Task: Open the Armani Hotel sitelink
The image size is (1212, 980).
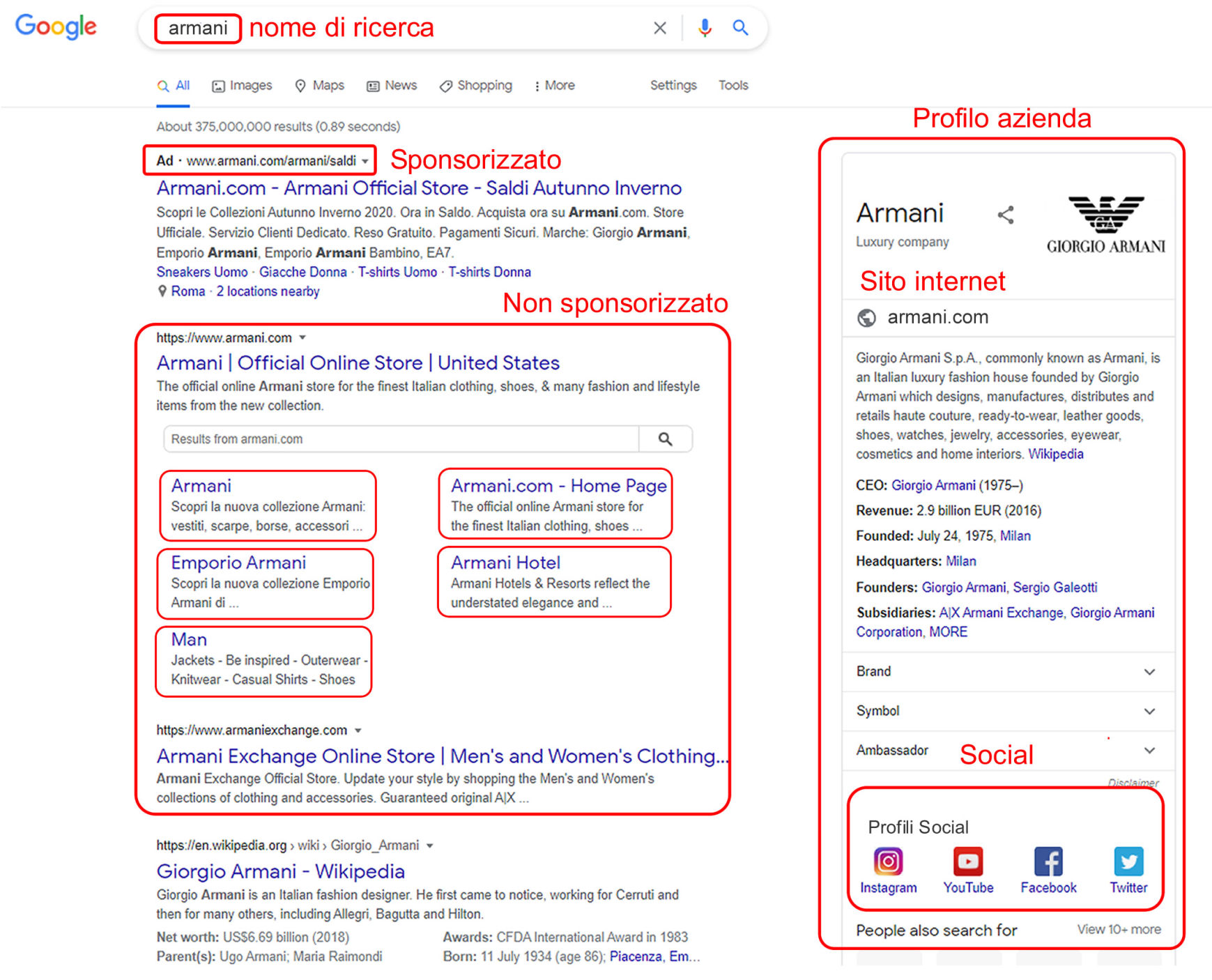Action: coord(505,562)
